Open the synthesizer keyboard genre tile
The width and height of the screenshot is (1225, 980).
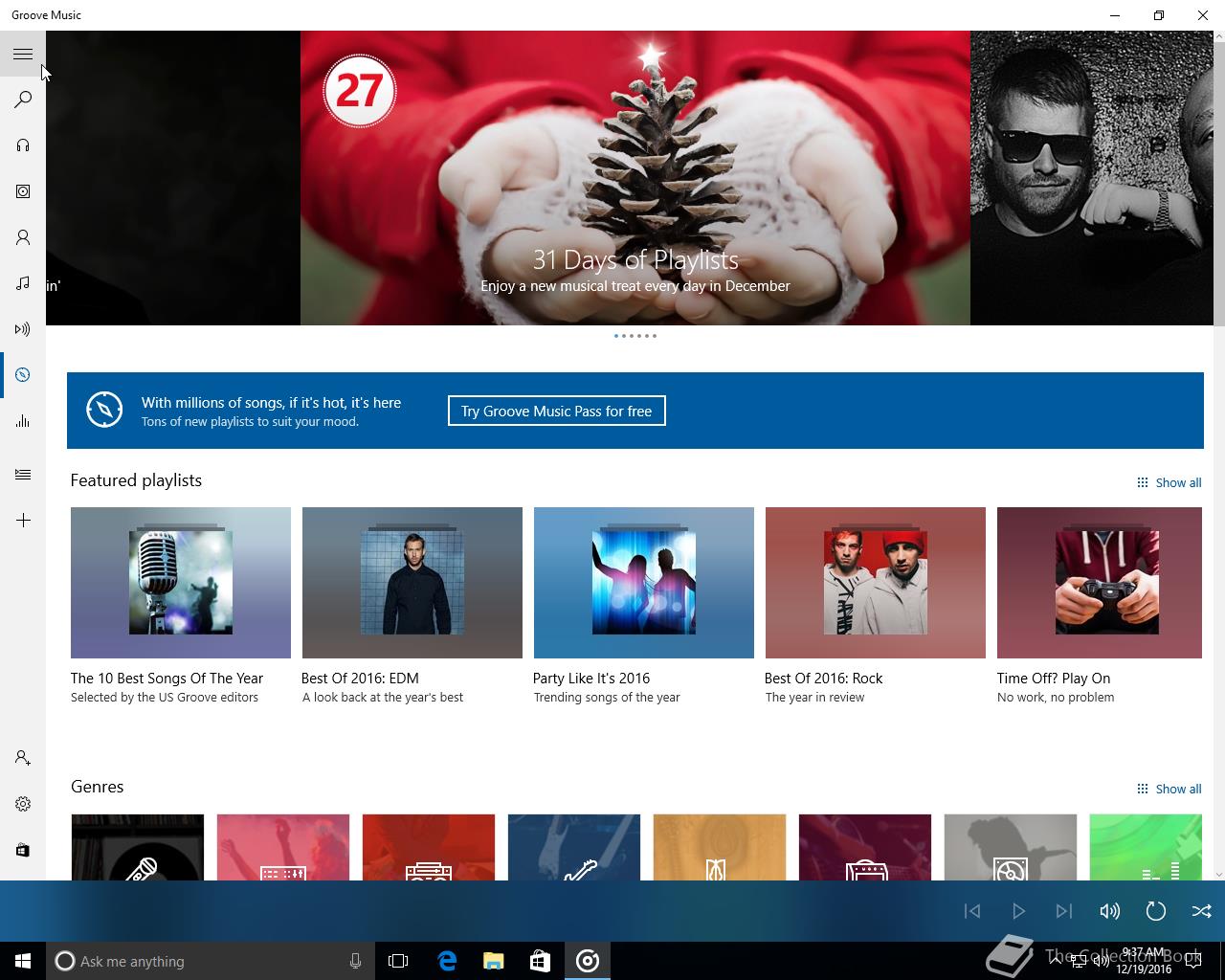tap(283, 847)
